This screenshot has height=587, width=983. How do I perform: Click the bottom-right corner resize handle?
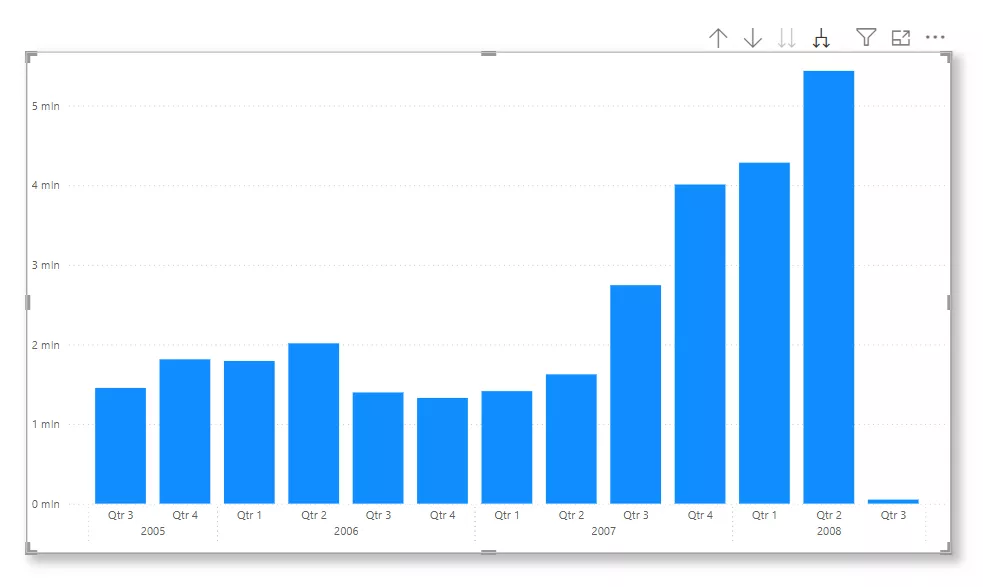click(x=947, y=550)
